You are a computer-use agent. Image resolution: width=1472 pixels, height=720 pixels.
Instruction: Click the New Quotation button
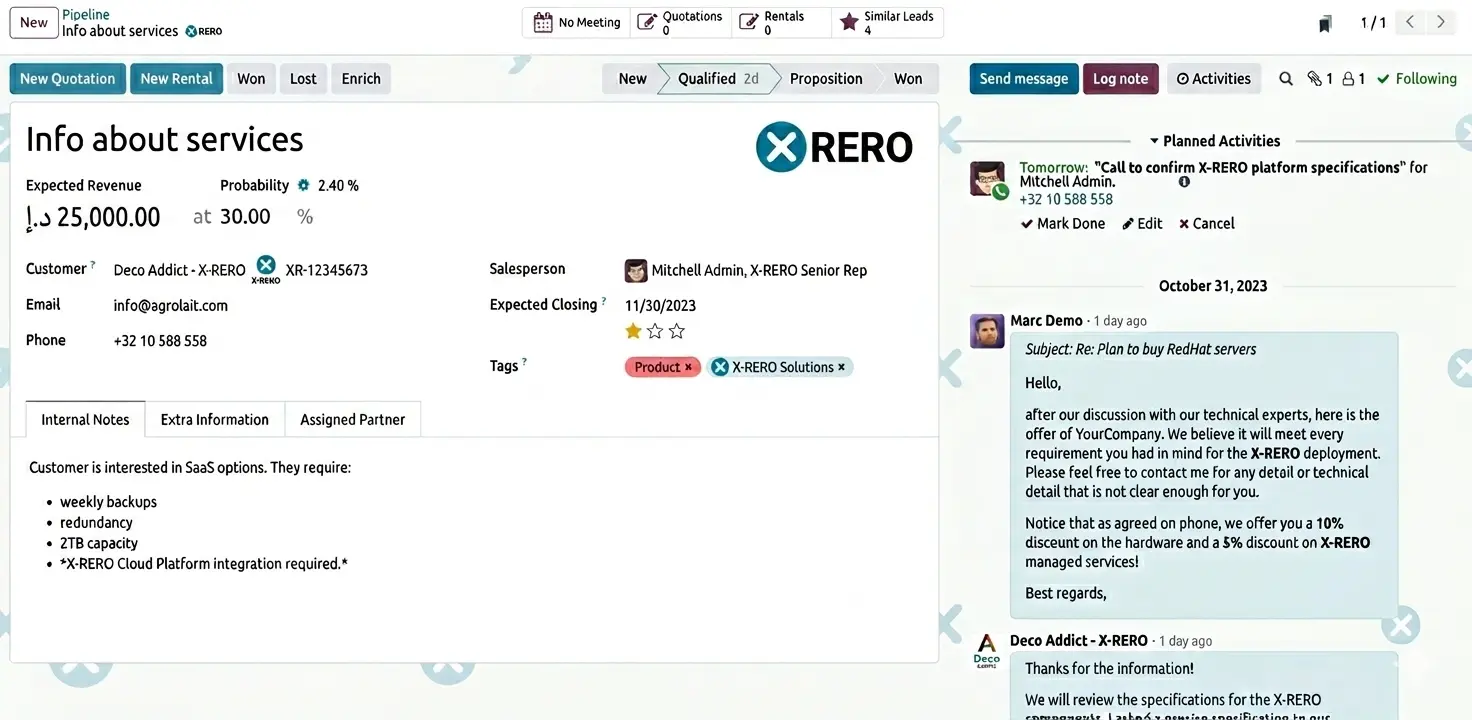pos(67,79)
